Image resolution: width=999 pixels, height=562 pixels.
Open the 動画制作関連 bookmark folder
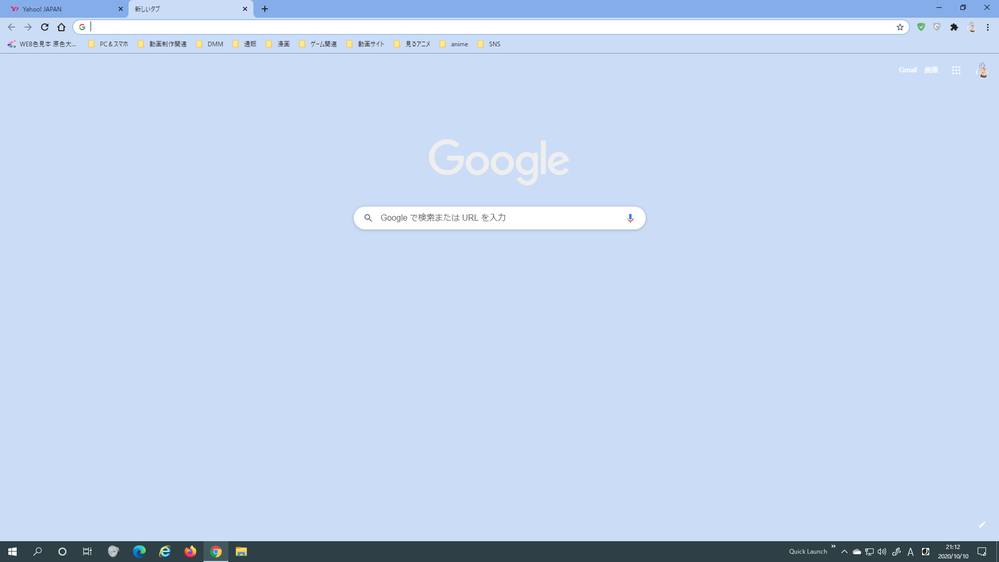tap(162, 44)
